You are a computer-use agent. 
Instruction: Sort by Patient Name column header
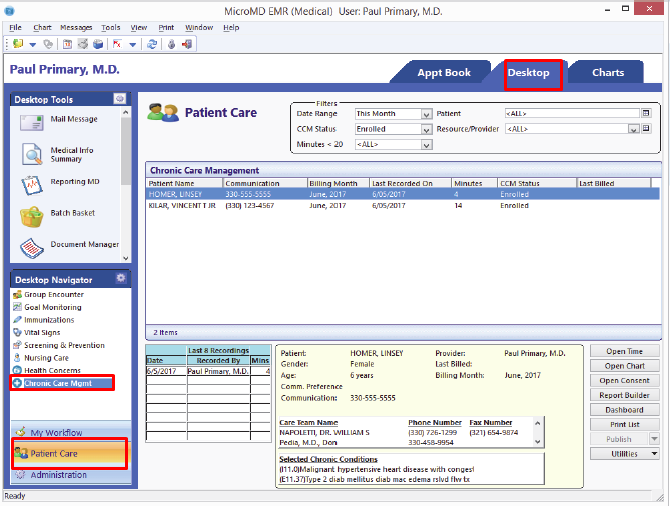point(184,183)
